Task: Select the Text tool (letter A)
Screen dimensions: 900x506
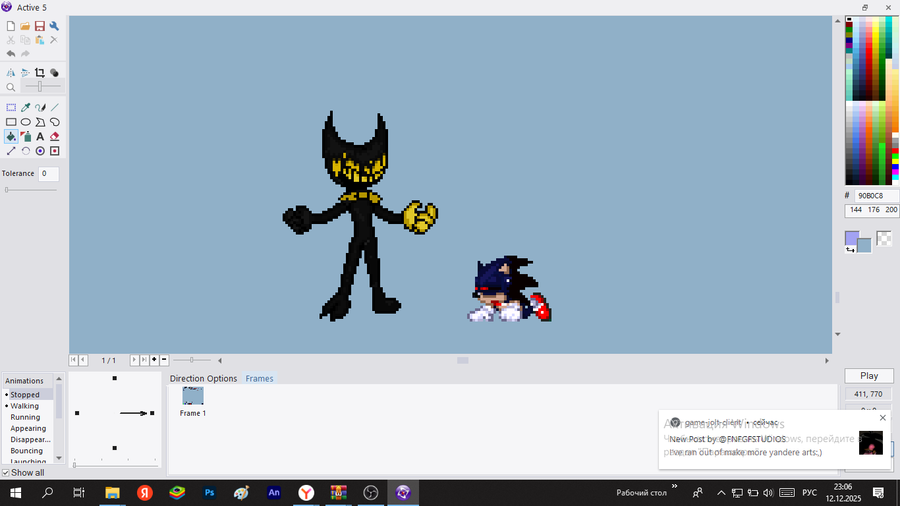Action: [40, 137]
